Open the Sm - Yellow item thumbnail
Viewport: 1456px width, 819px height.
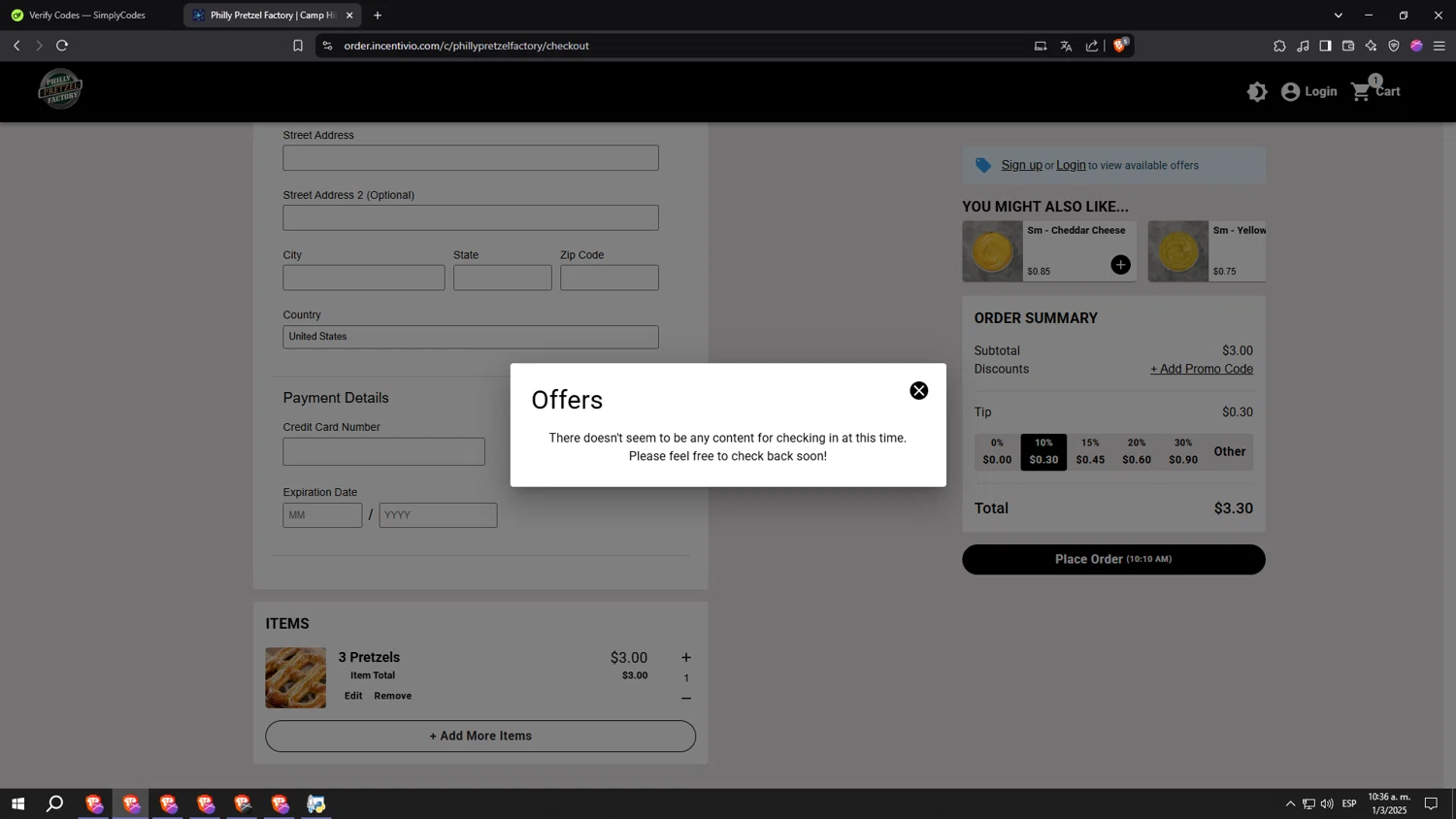[1178, 251]
